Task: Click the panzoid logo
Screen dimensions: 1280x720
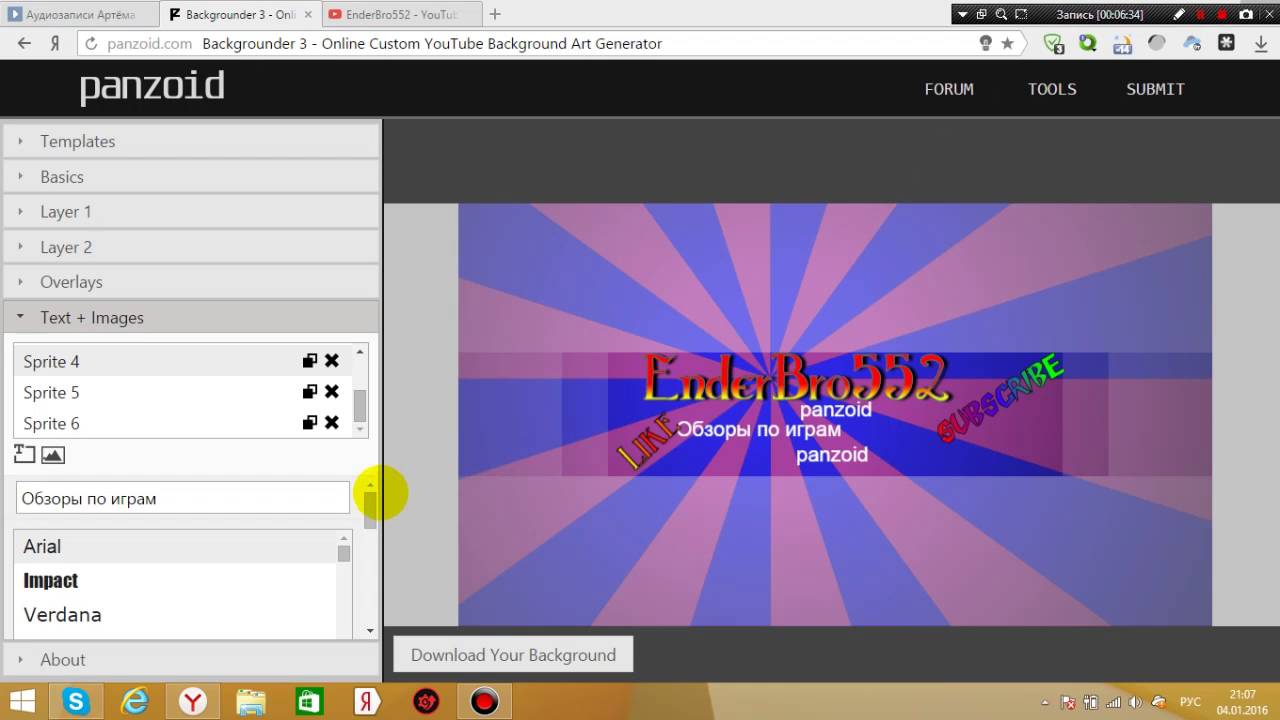Action: coord(152,88)
